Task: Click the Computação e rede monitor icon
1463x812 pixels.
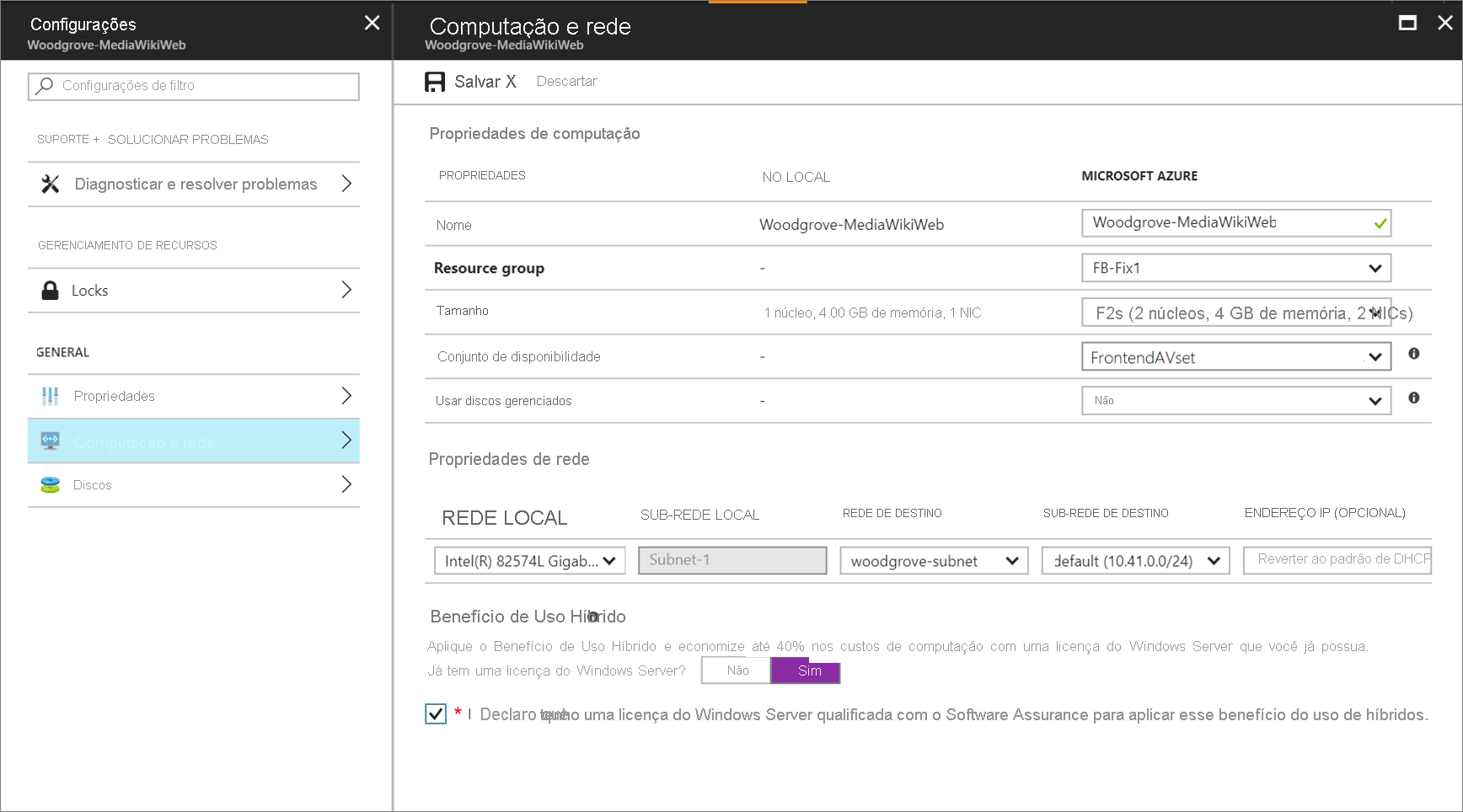Action: [x=51, y=441]
